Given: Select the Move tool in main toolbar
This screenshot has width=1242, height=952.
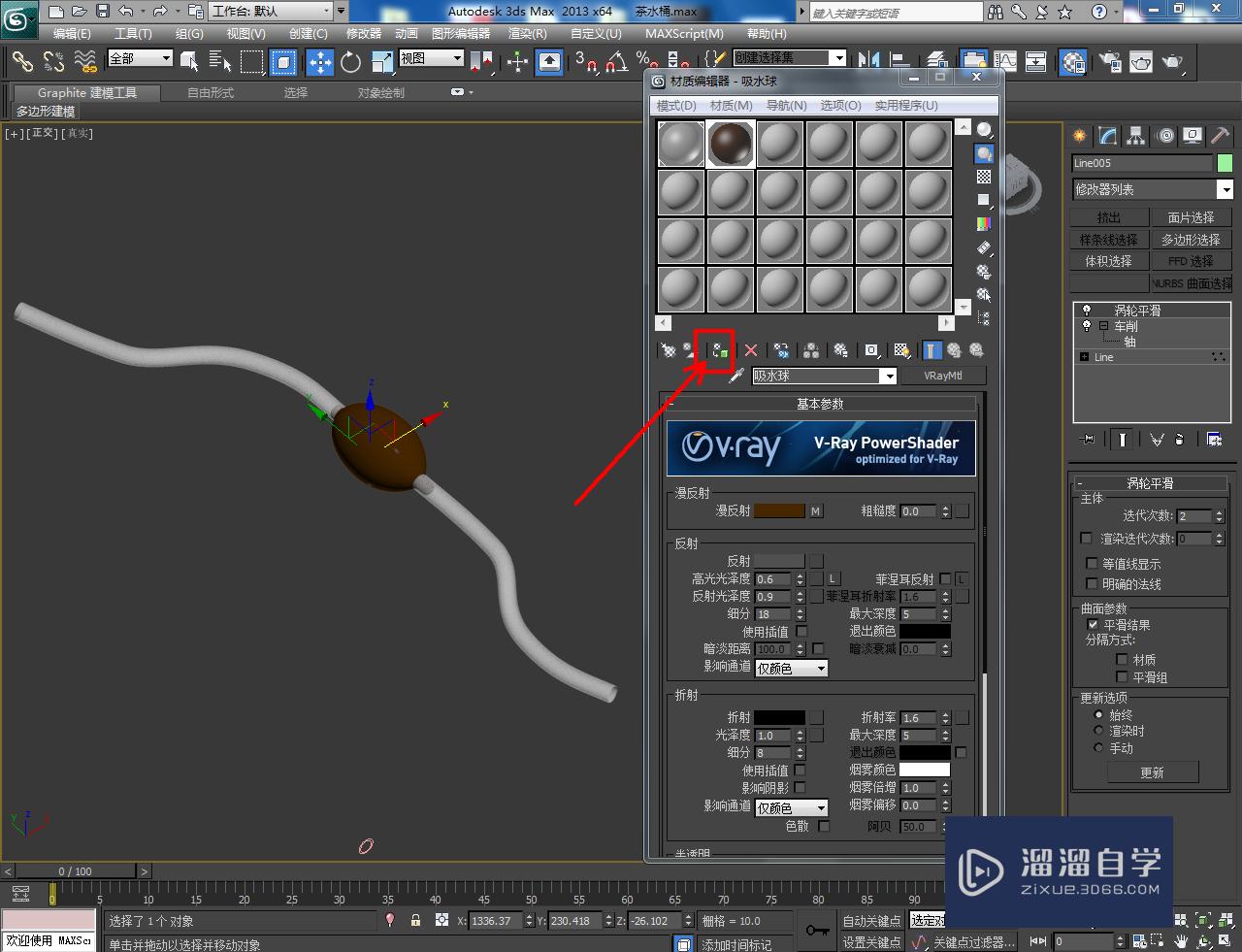Looking at the screenshot, I should [320, 62].
